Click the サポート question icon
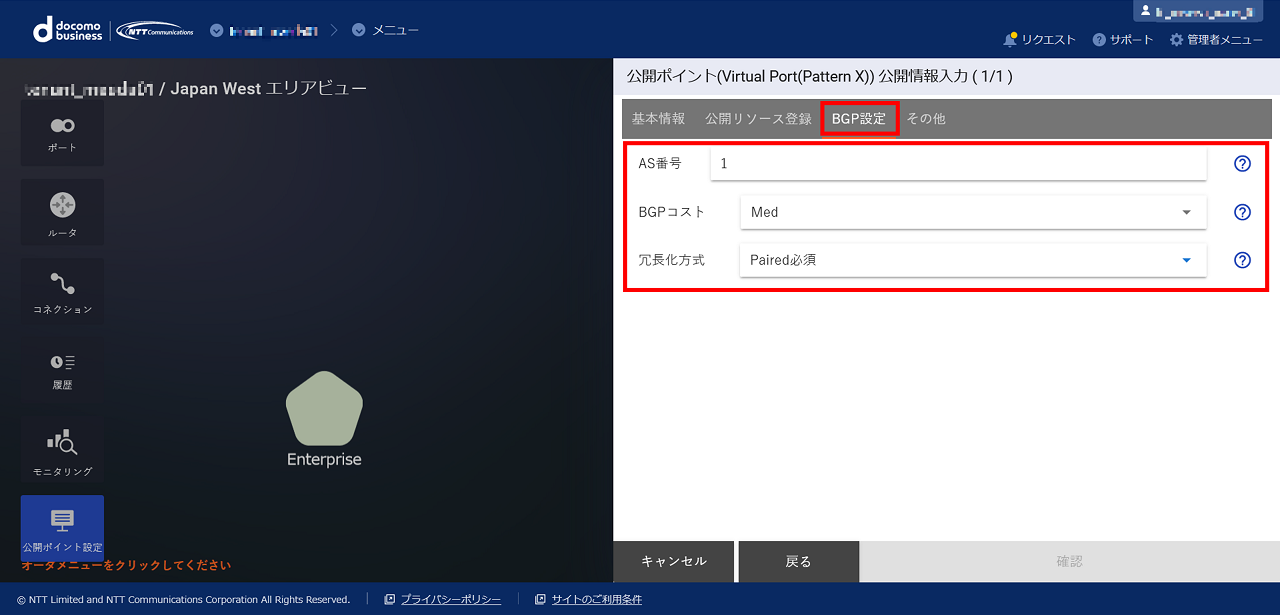This screenshot has width=1280, height=615. 1099,40
